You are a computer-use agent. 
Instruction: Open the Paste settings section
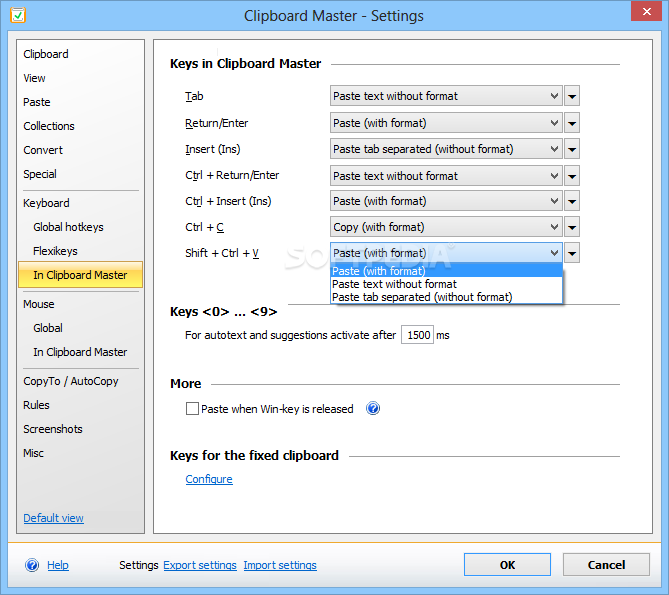(37, 102)
